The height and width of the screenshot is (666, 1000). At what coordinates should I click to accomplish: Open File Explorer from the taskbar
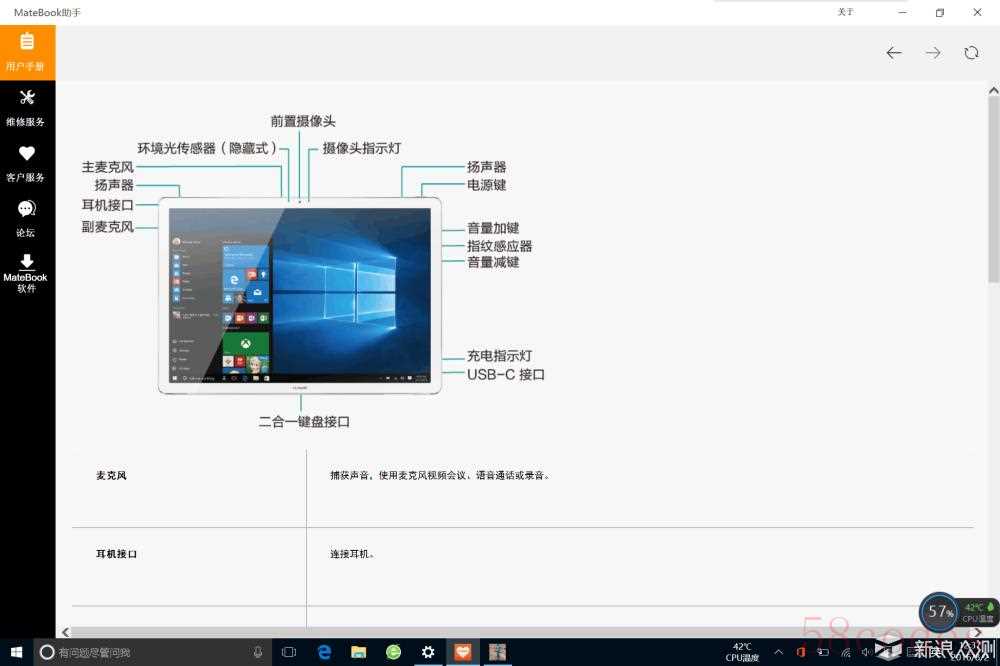point(359,652)
